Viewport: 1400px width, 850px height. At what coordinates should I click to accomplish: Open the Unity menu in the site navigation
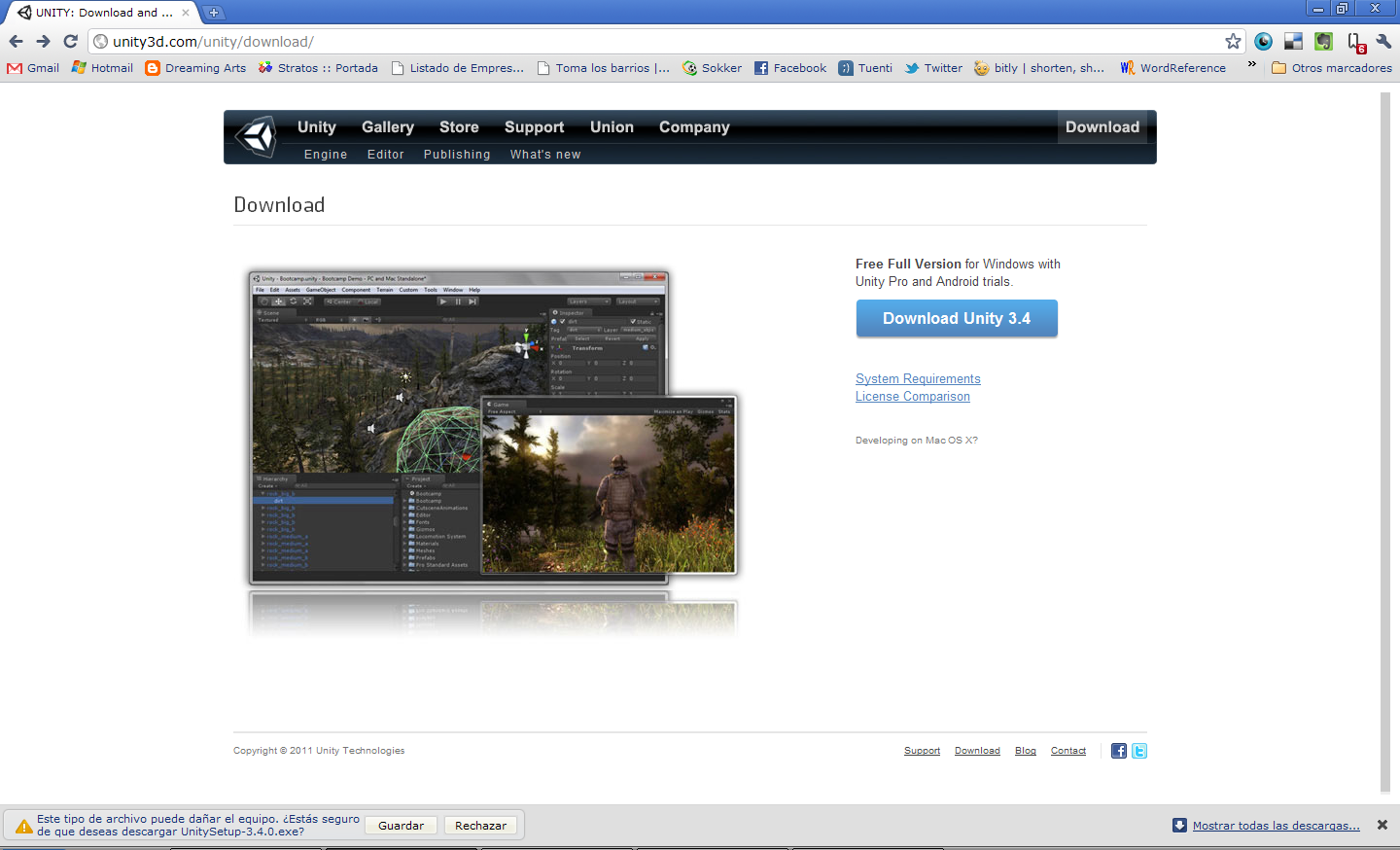317,127
